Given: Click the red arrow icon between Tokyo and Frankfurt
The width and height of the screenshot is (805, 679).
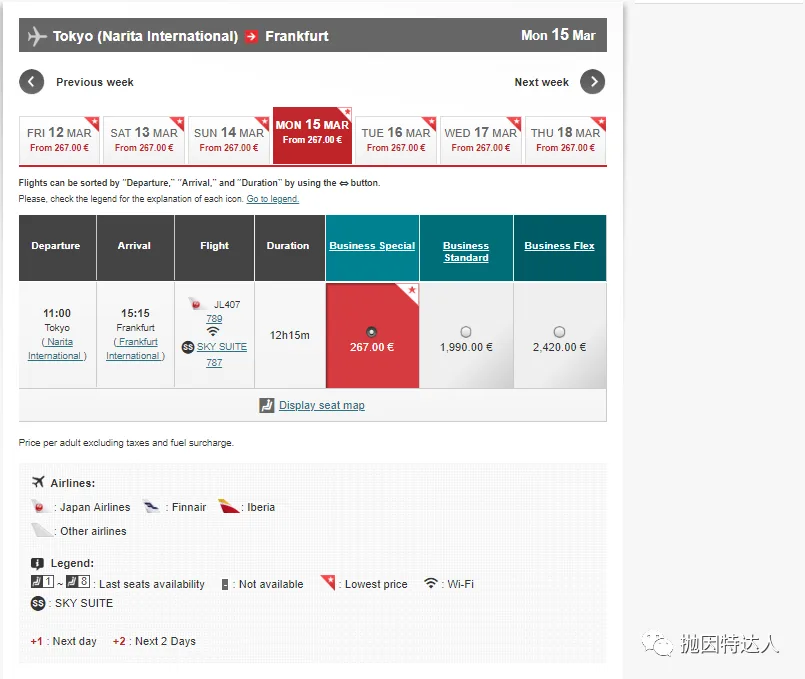Looking at the screenshot, I should (x=252, y=36).
